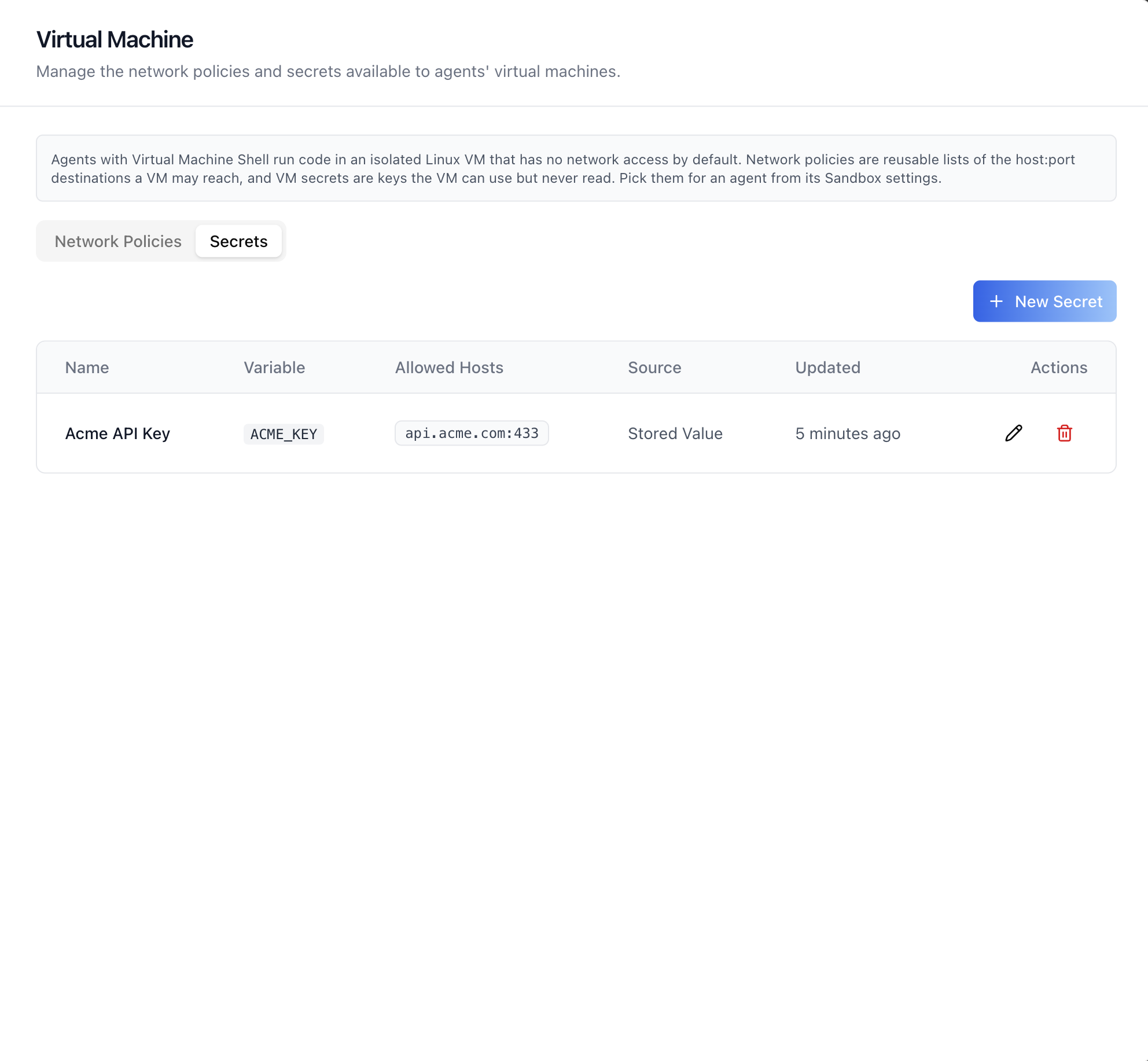Click the Virtual Machine page title
This screenshot has width=1148, height=1061.
point(115,39)
